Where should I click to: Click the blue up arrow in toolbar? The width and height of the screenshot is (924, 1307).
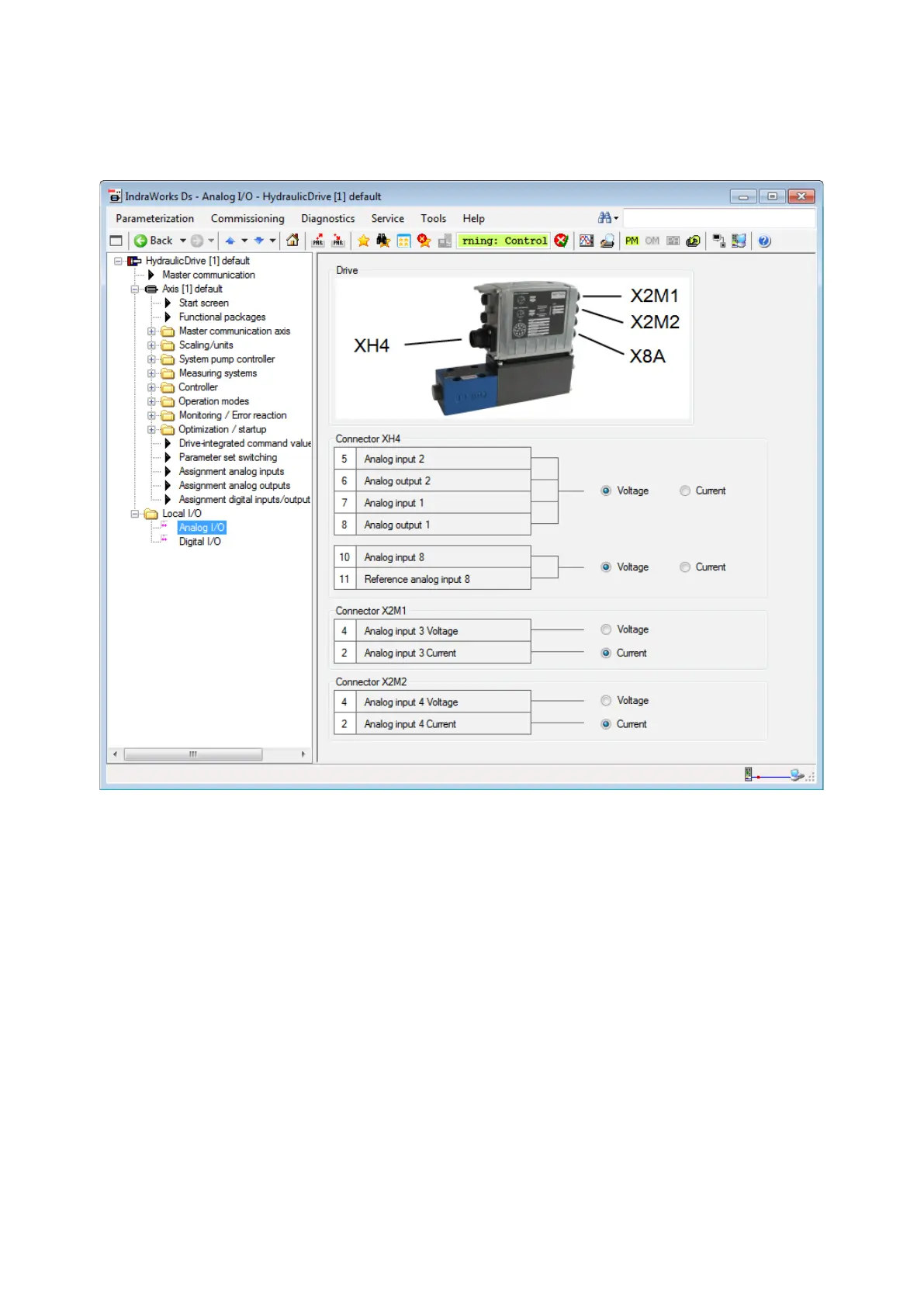click(x=230, y=241)
